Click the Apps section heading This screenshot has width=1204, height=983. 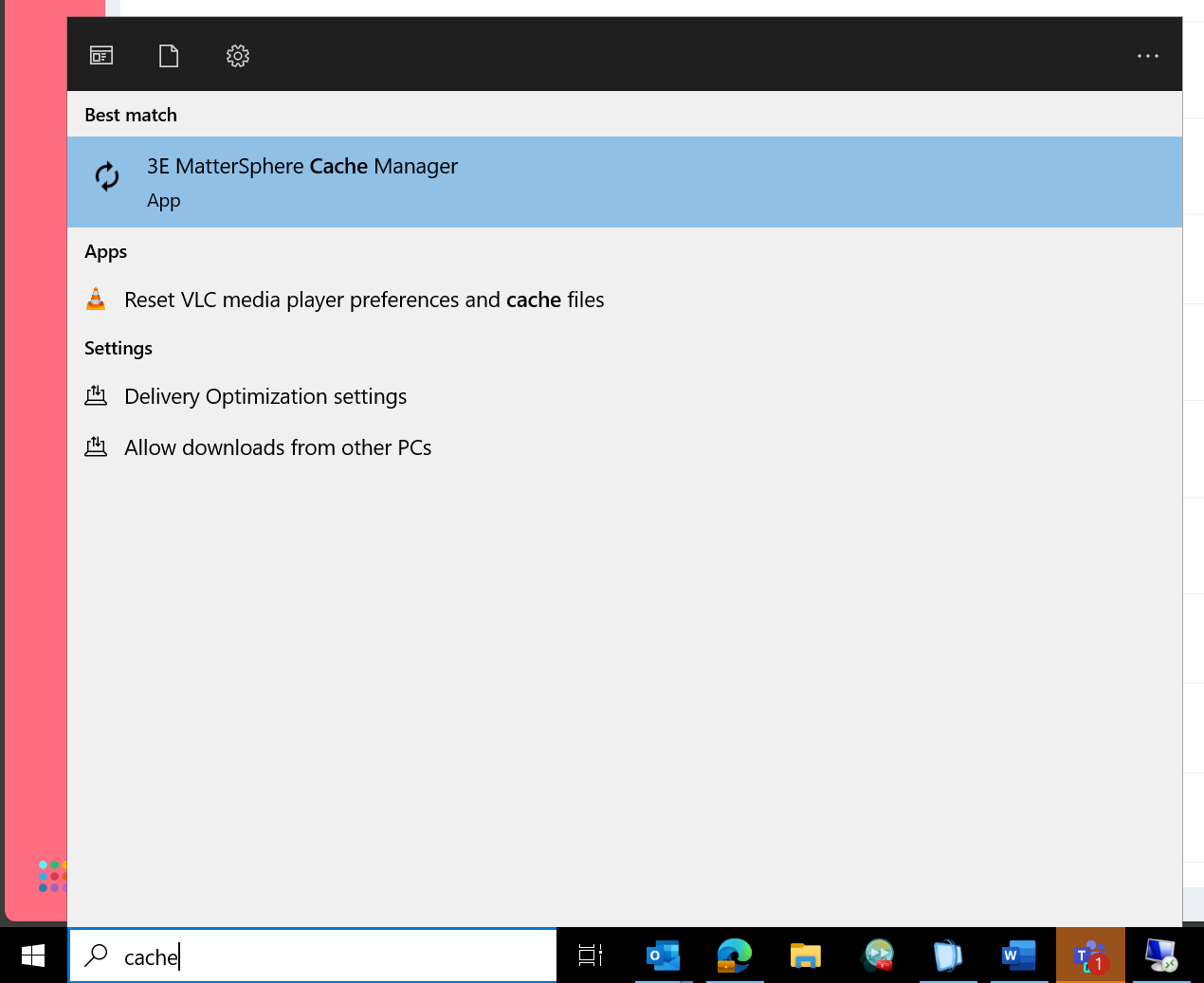[105, 252]
